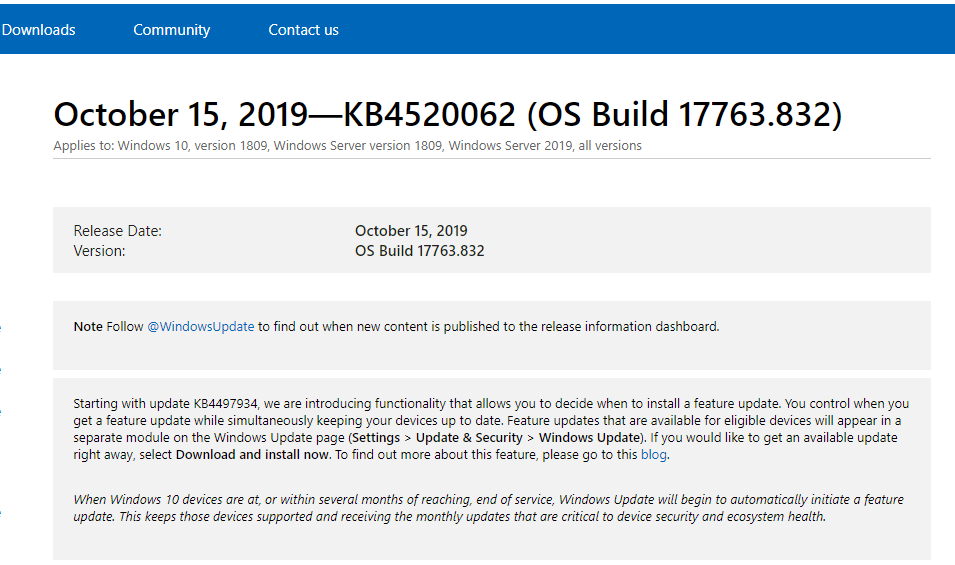This screenshot has height=565, width=955.
Task: Open the Downloads menu item
Action: [x=38, y=30]
